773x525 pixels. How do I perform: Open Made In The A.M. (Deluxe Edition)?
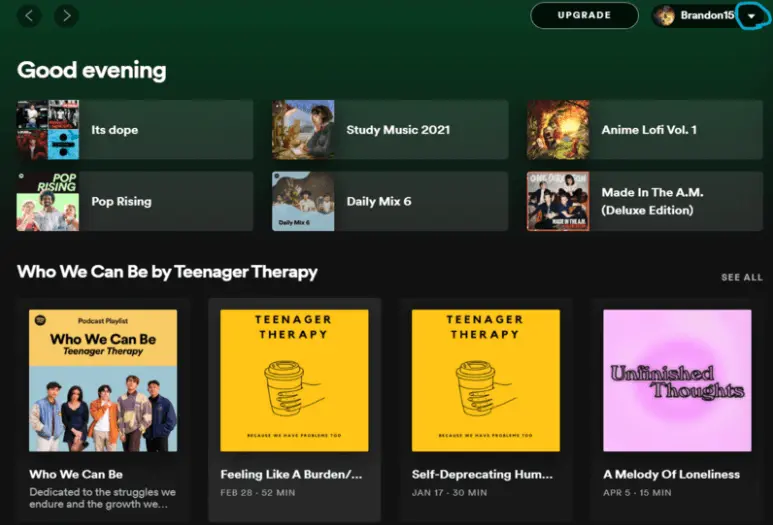click(x=645, y=201)
